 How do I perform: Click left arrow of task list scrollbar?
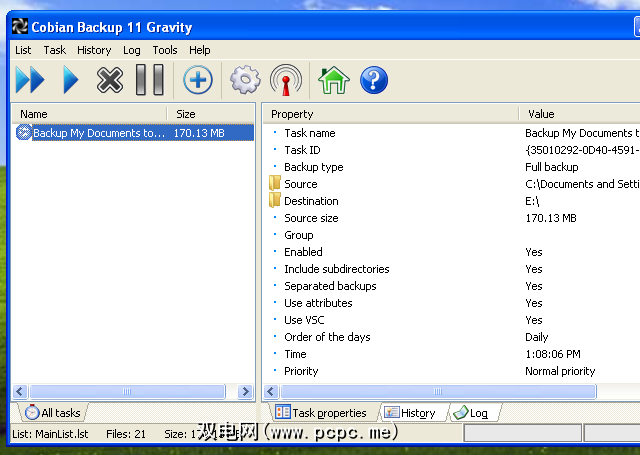tap(20, 392)
